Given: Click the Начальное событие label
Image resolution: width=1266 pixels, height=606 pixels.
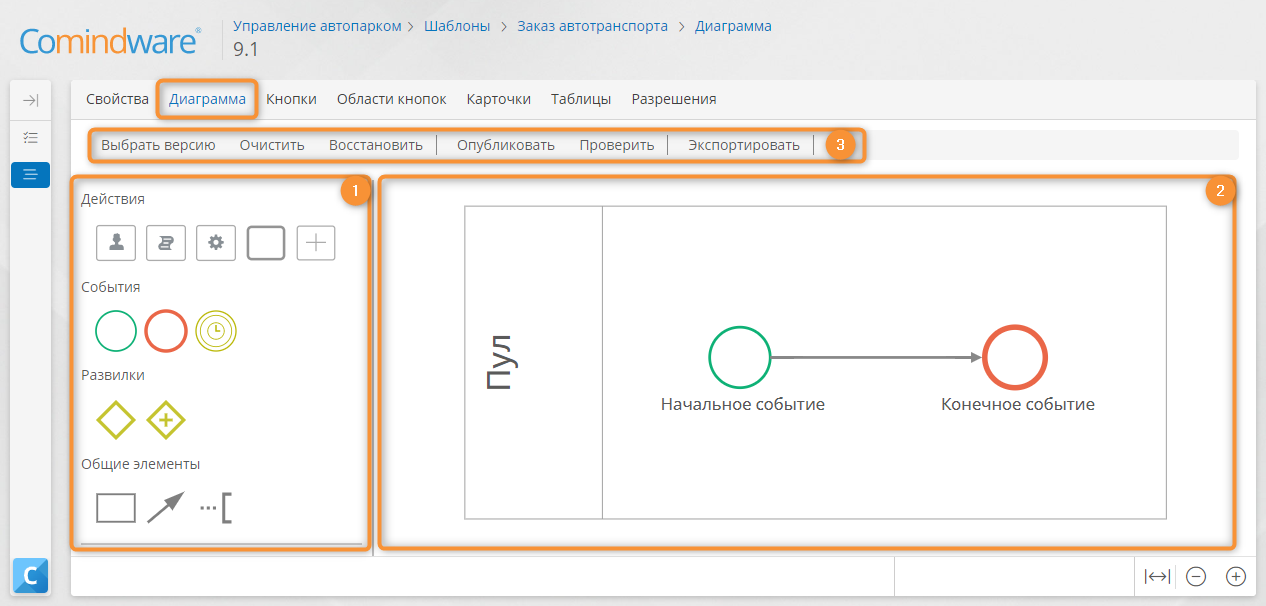Looking at the screenshot, I should pyautogui.click(x=743, y=405).
